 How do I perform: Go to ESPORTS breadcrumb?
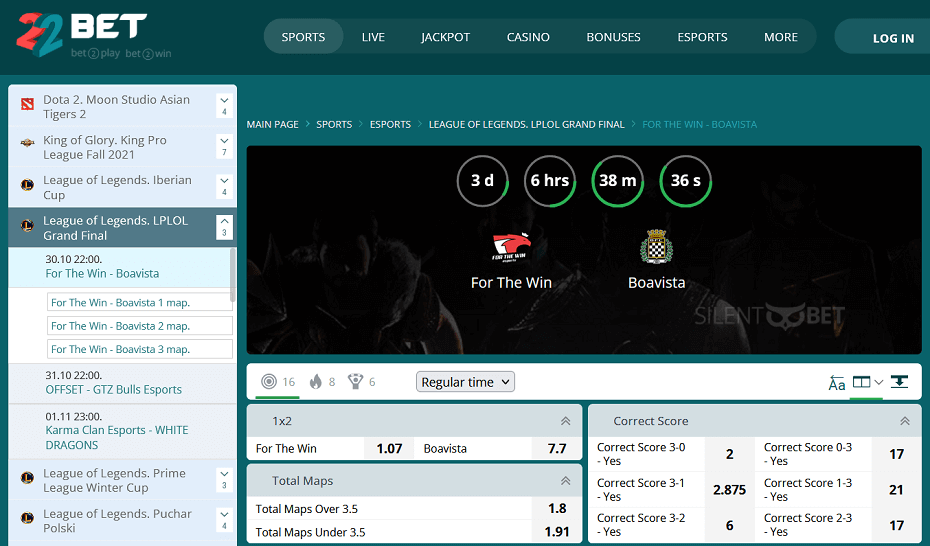[x=390, y=124]
